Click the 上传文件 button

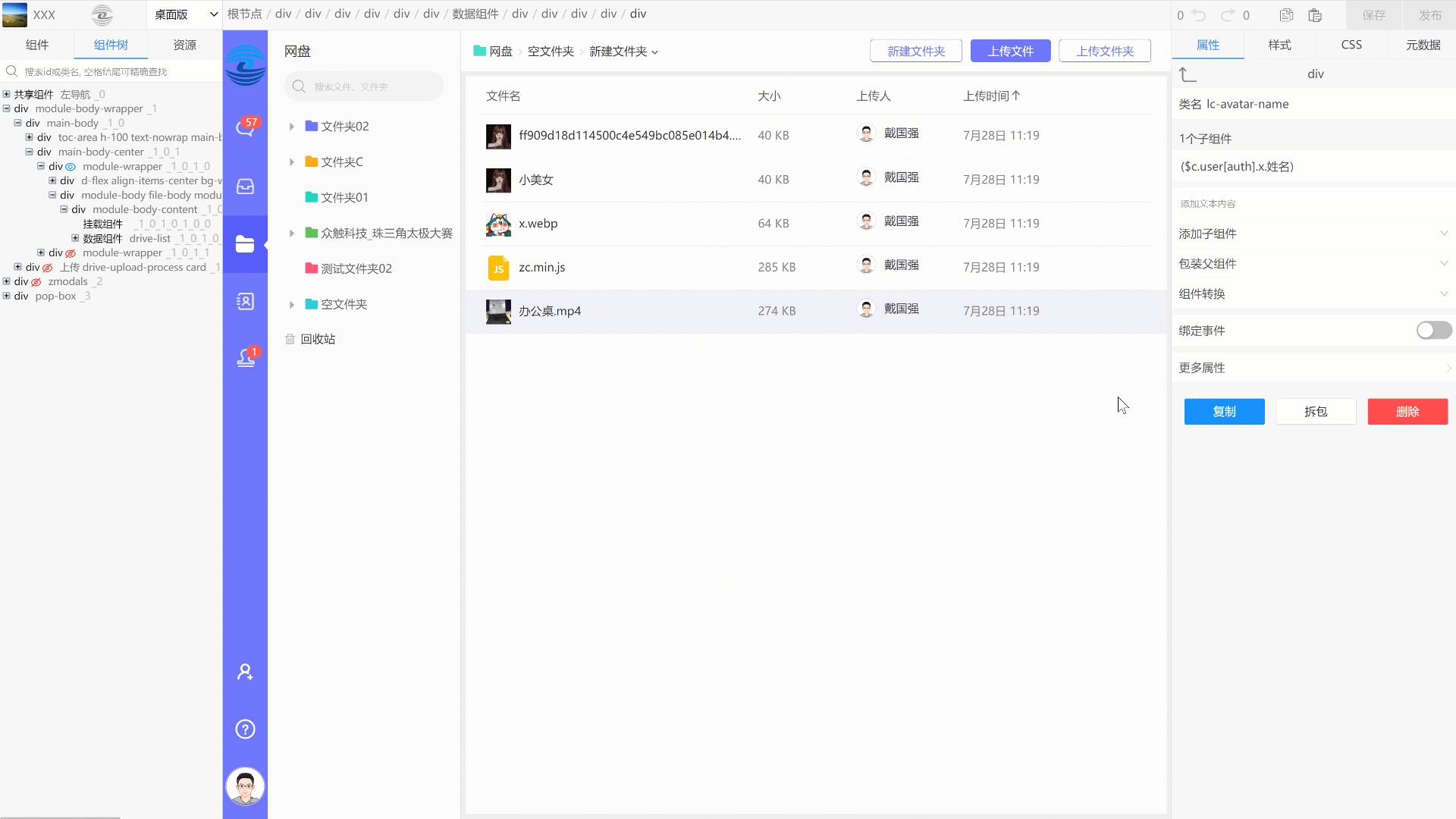point(1010,51)
